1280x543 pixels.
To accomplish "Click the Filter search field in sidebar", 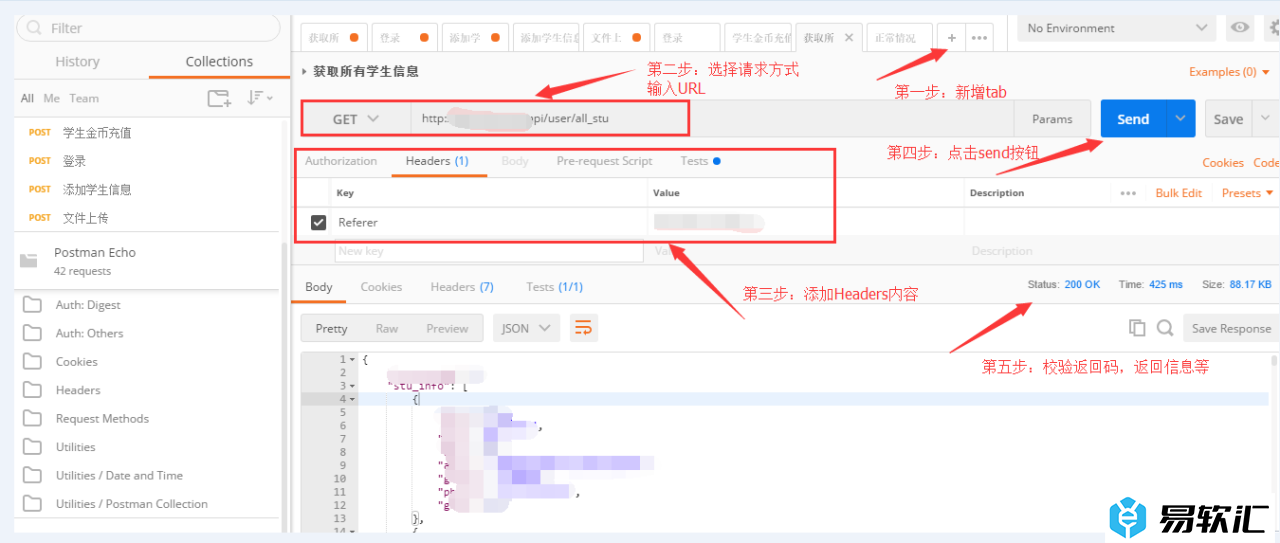I will [x=148, y=28].
